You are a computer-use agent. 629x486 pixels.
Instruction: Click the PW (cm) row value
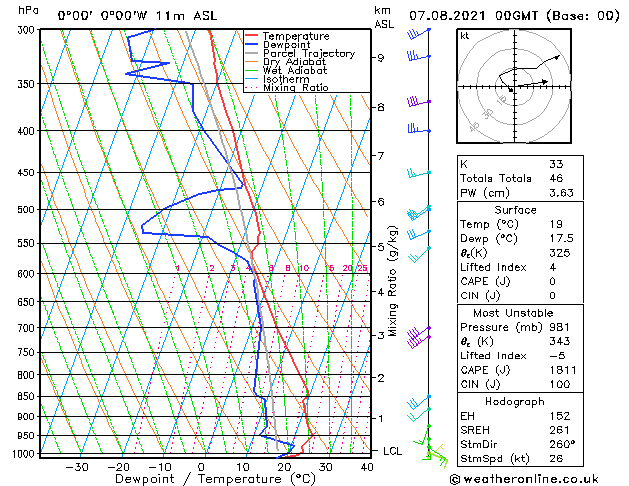[561, 193]
